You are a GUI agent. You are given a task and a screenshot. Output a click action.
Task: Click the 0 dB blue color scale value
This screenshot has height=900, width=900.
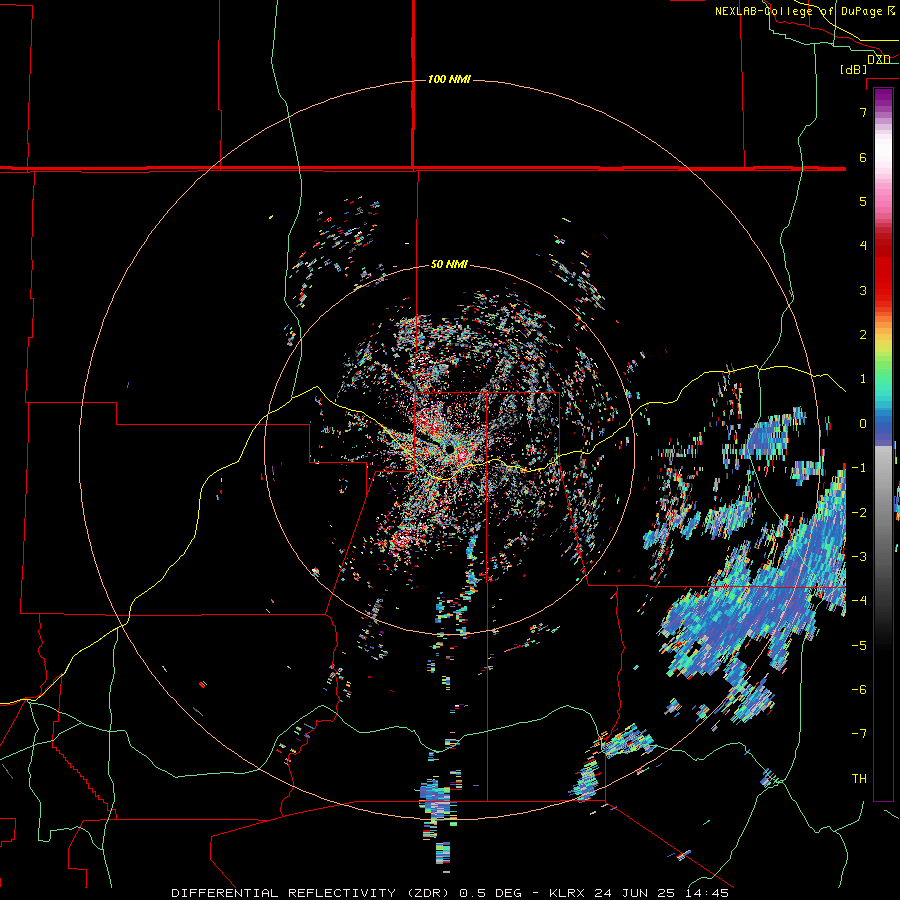coord(863,424)
